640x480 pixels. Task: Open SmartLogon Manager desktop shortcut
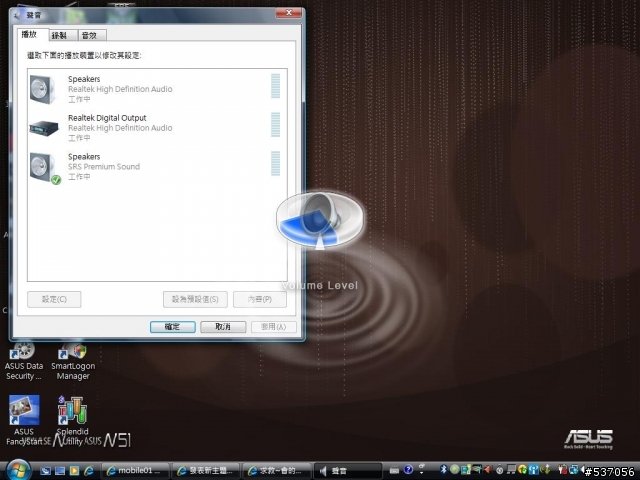tap(73, 361)
